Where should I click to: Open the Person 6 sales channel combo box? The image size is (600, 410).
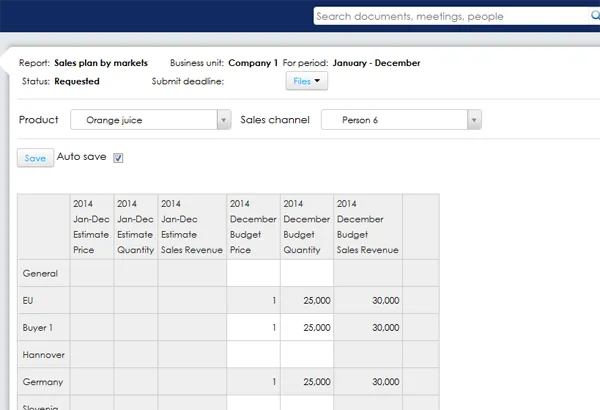point(401,120)
